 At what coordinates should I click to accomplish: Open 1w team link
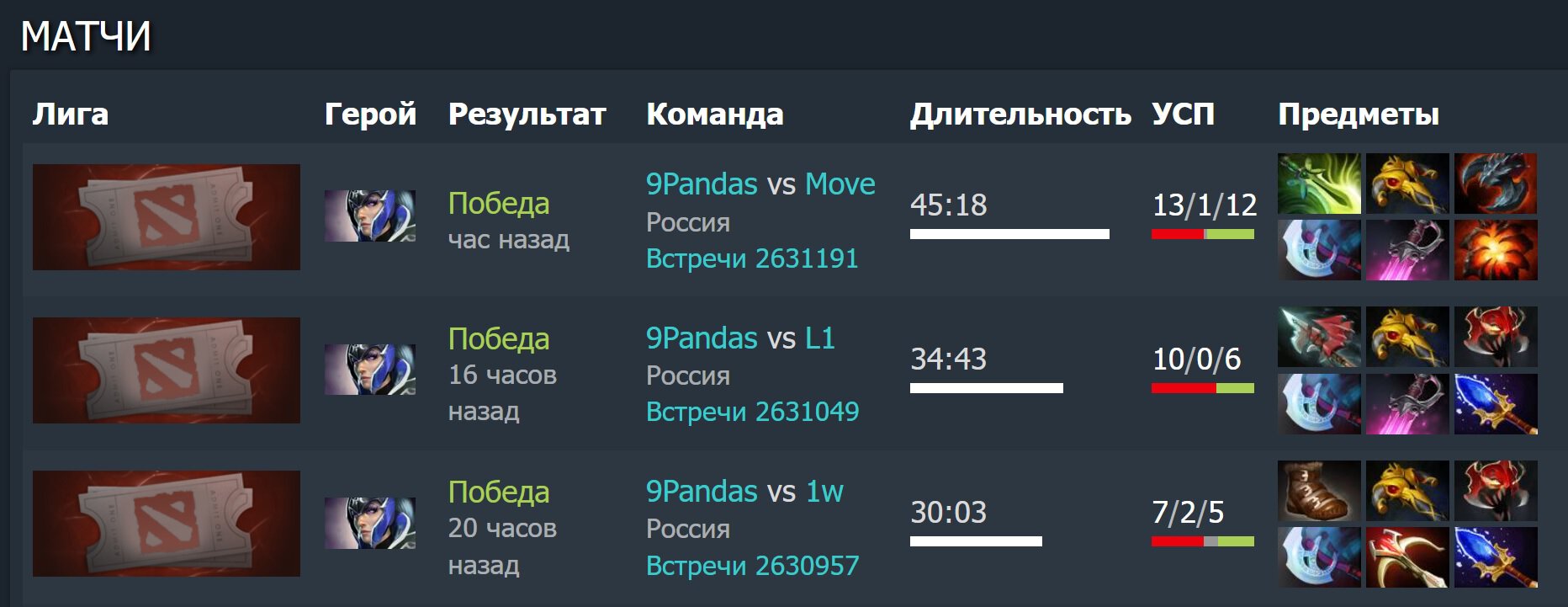tap(824, 492)
